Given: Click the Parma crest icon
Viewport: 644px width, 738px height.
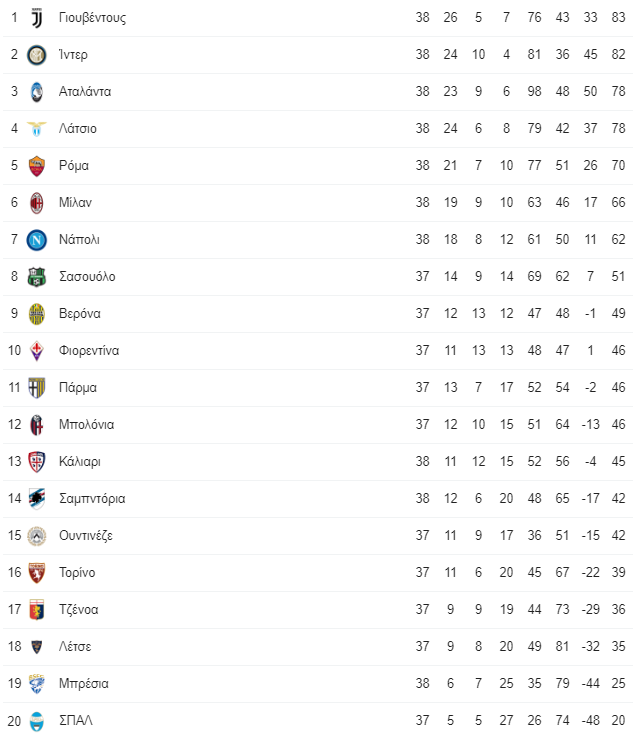Looking at the screenshot, I should click(x=37, y=388).
